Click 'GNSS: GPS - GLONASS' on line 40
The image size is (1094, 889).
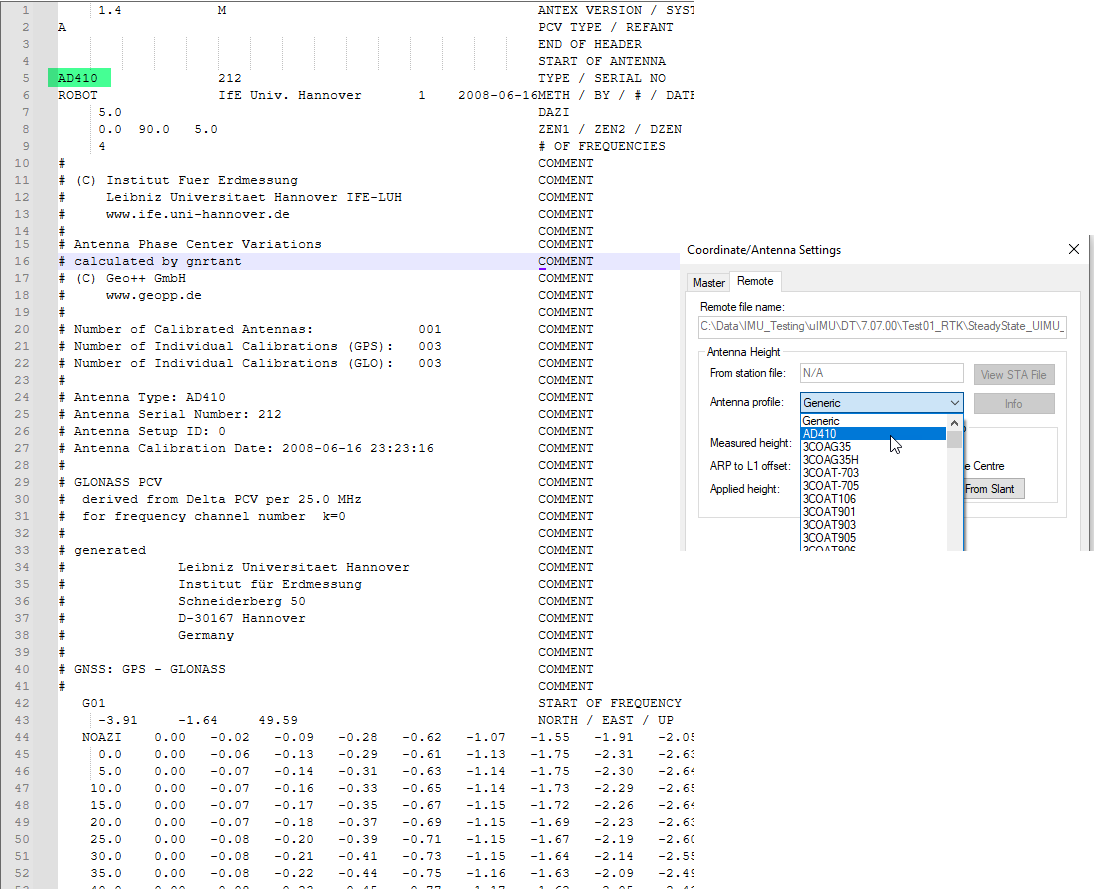pos(149,669)
